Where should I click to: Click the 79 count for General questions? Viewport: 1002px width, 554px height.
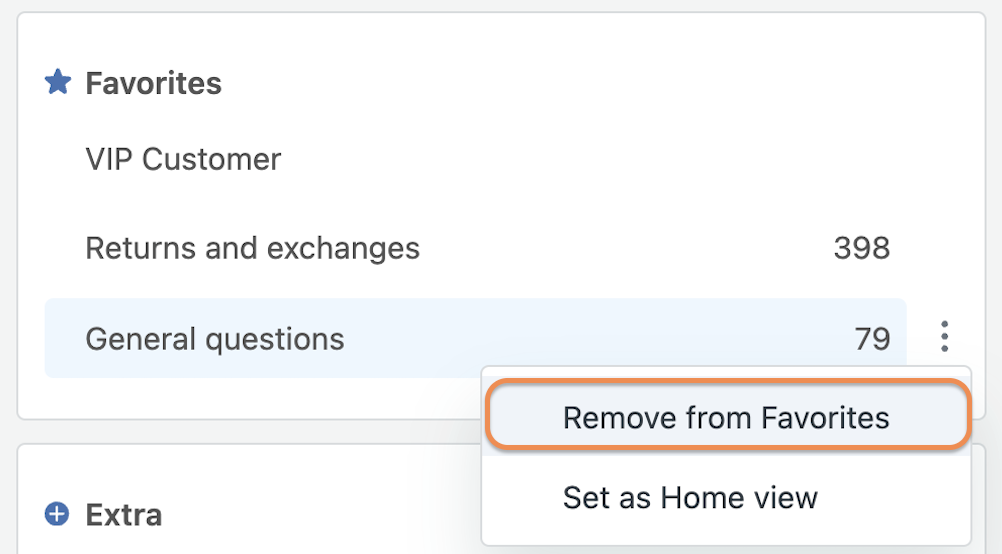872,339
